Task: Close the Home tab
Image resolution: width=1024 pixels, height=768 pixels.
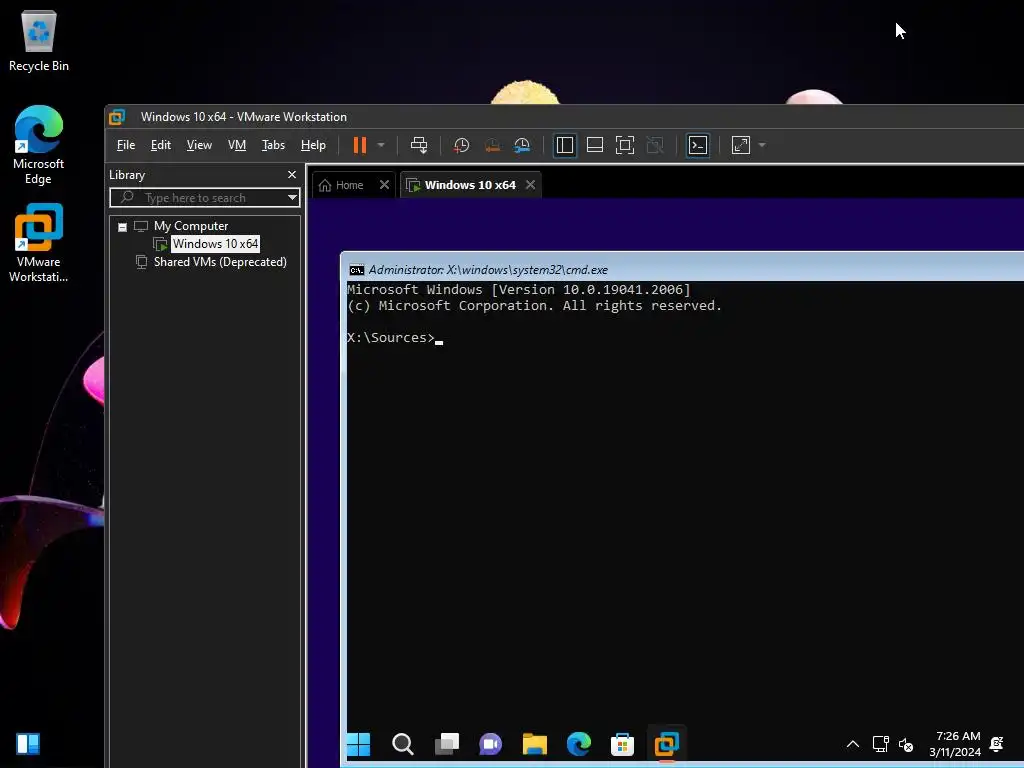Action: coord(385,185)
